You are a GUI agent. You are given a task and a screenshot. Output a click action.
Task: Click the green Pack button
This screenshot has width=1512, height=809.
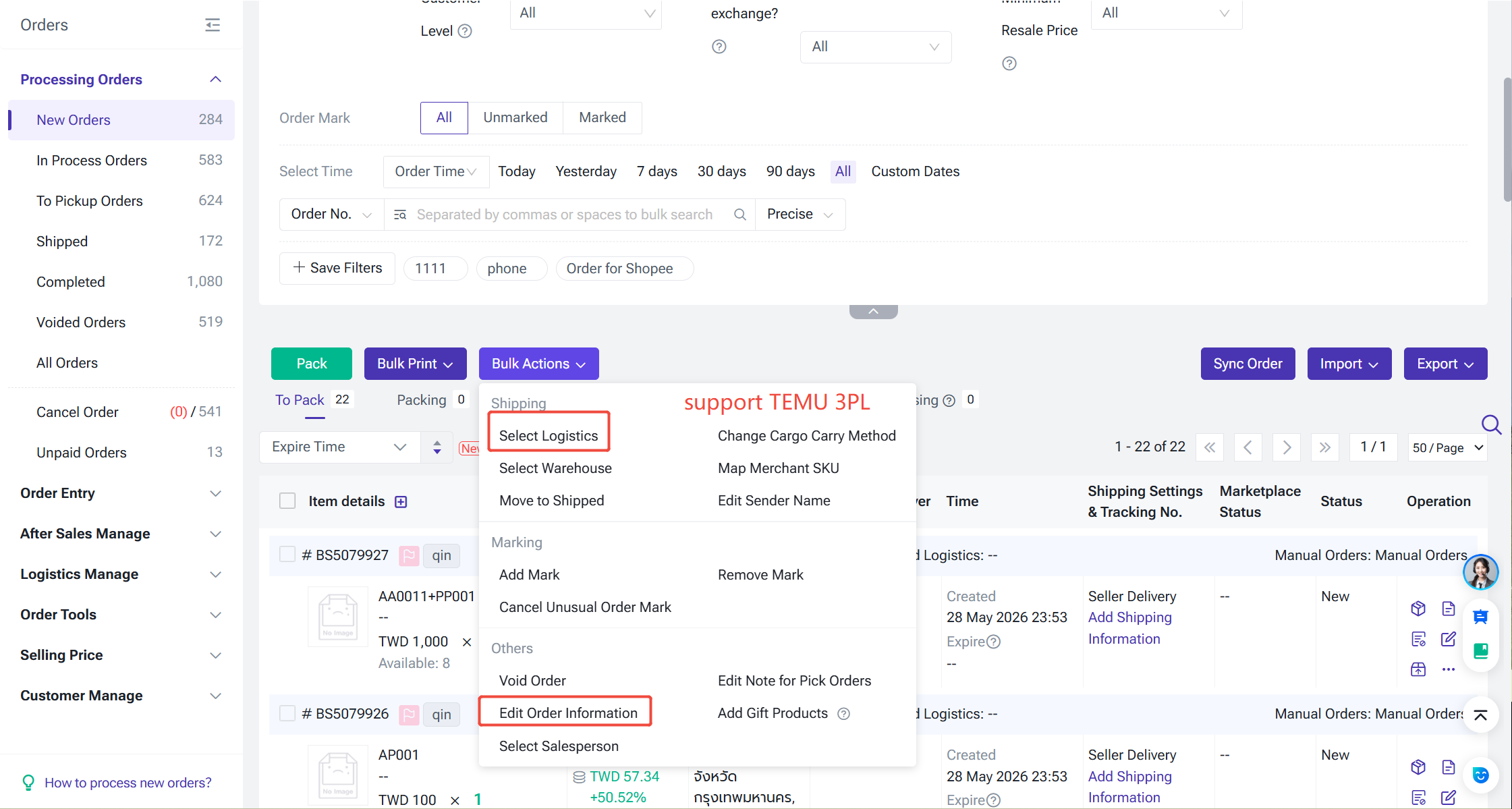[x=312, y=364]
